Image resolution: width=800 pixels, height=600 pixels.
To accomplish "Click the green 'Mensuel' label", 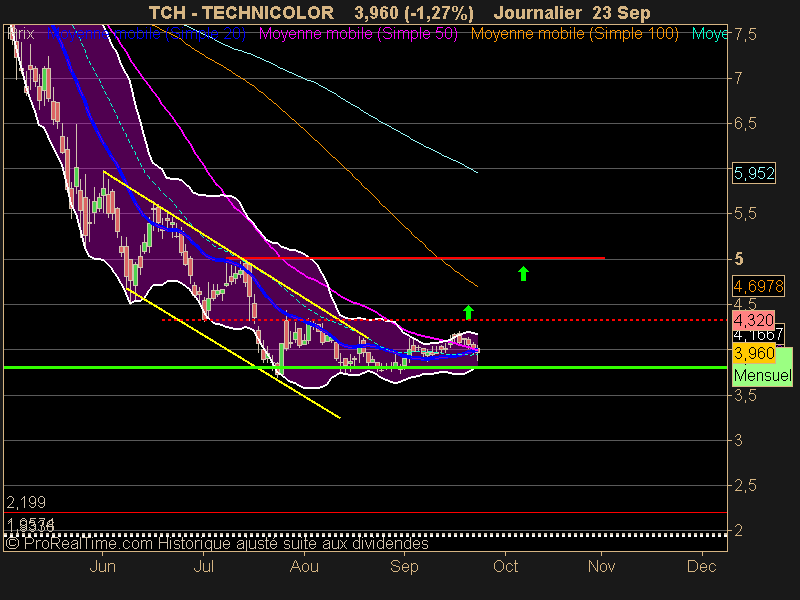I will 763,376.
